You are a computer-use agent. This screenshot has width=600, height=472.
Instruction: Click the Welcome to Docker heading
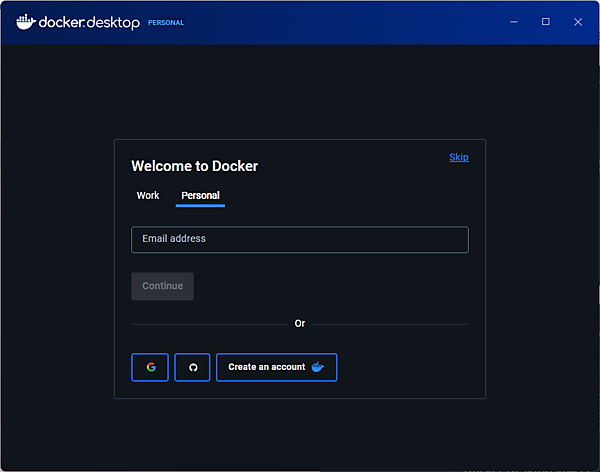(x=194, y=166)
